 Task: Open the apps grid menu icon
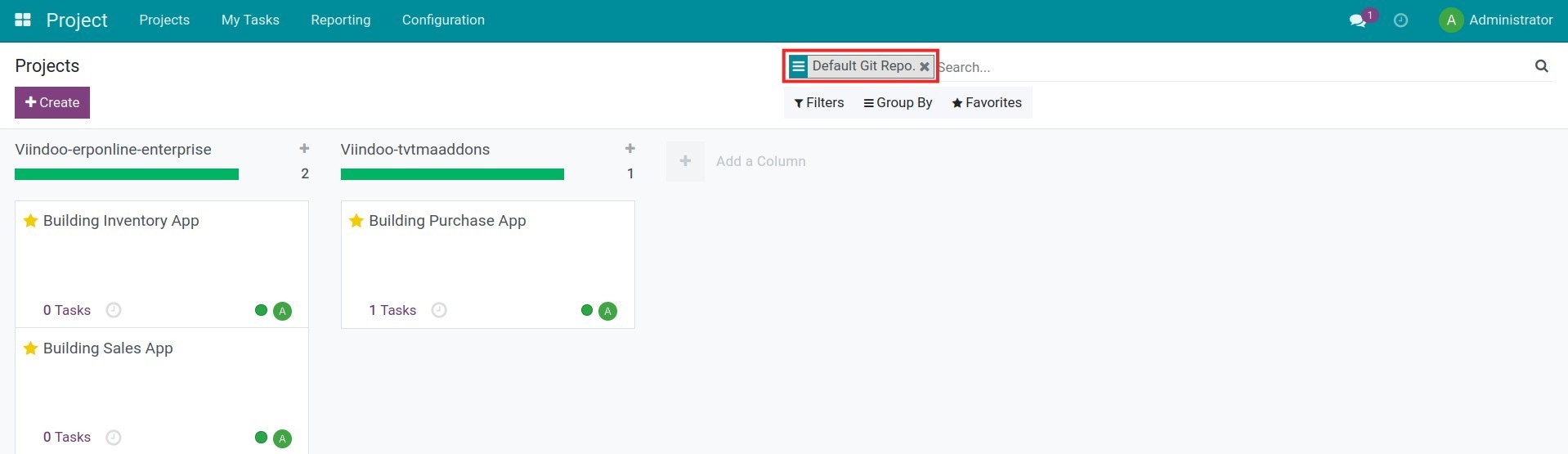23,20
